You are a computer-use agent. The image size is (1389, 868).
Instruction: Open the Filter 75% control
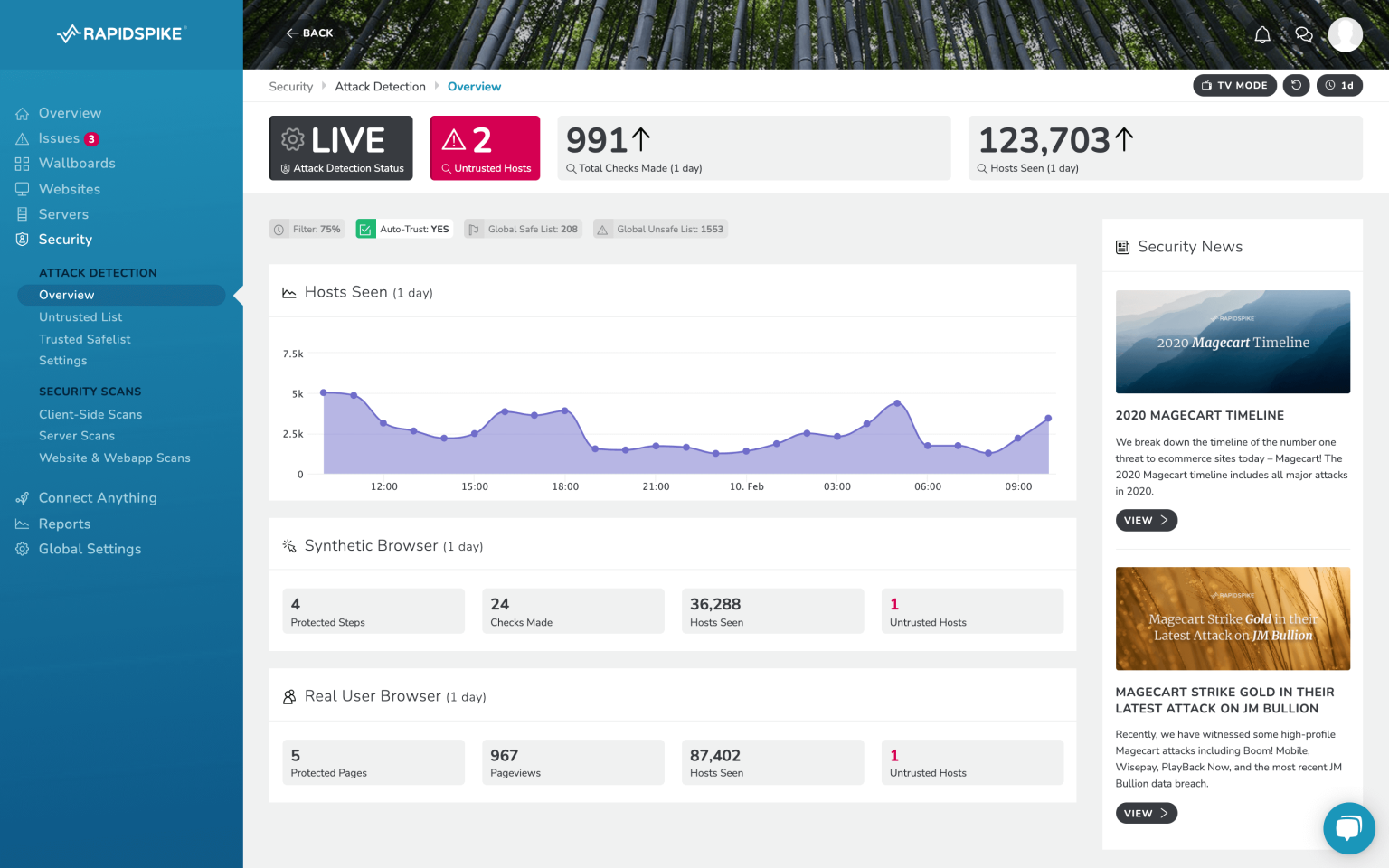pyautogui.click(x=307, y=228)
